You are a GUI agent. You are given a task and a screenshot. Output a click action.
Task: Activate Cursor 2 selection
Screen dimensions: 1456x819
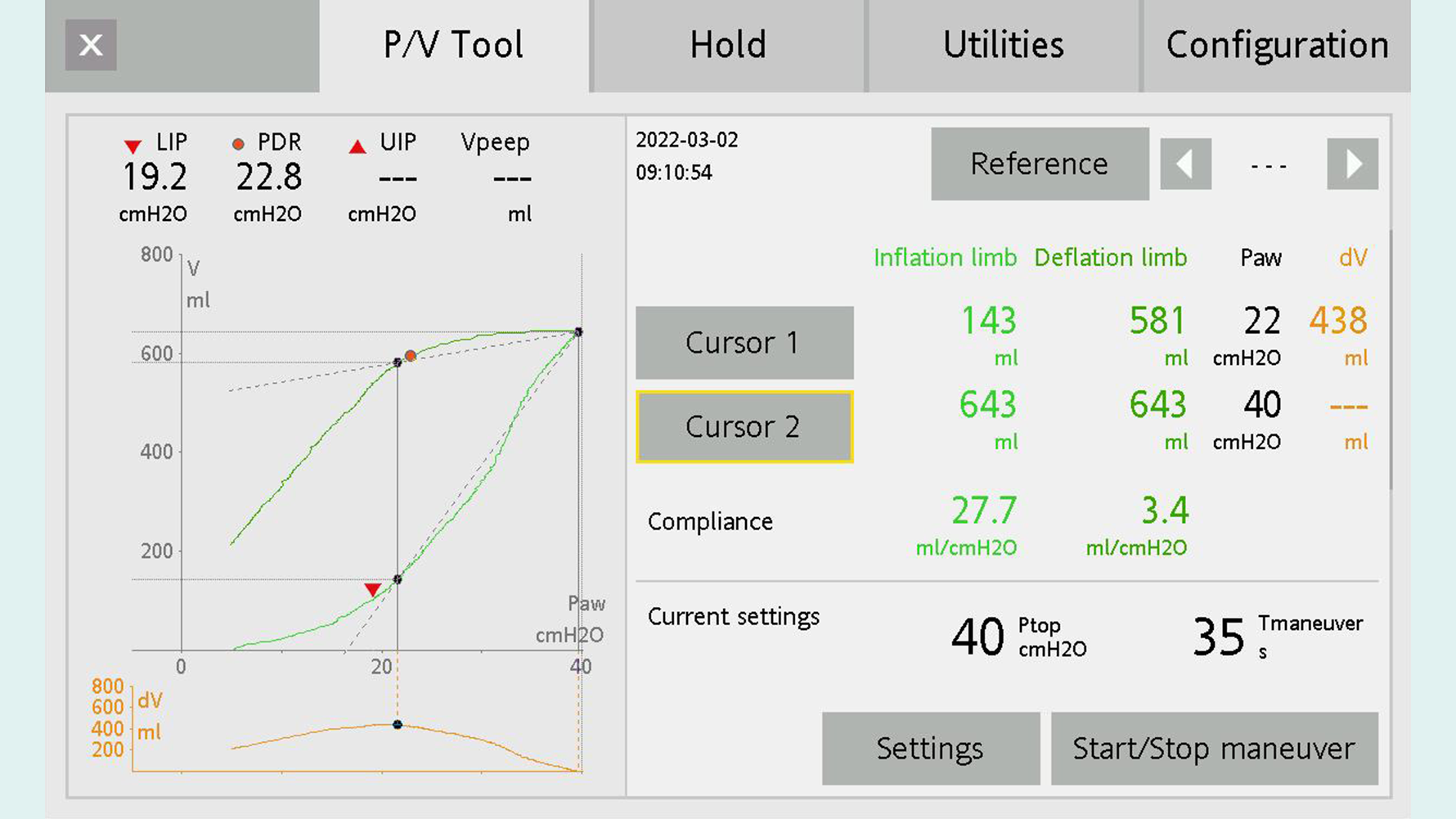(744, 426)
